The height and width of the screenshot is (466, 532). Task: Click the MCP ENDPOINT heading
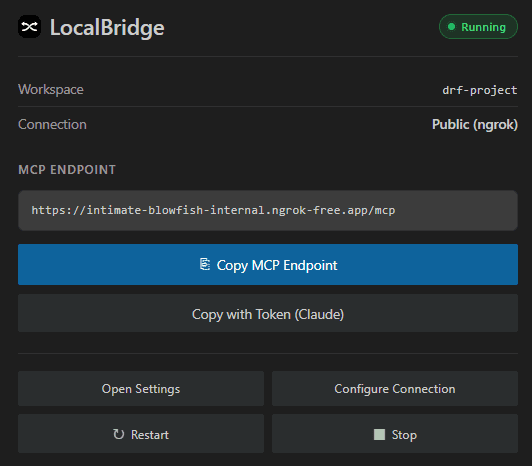(x=67, y=170)
